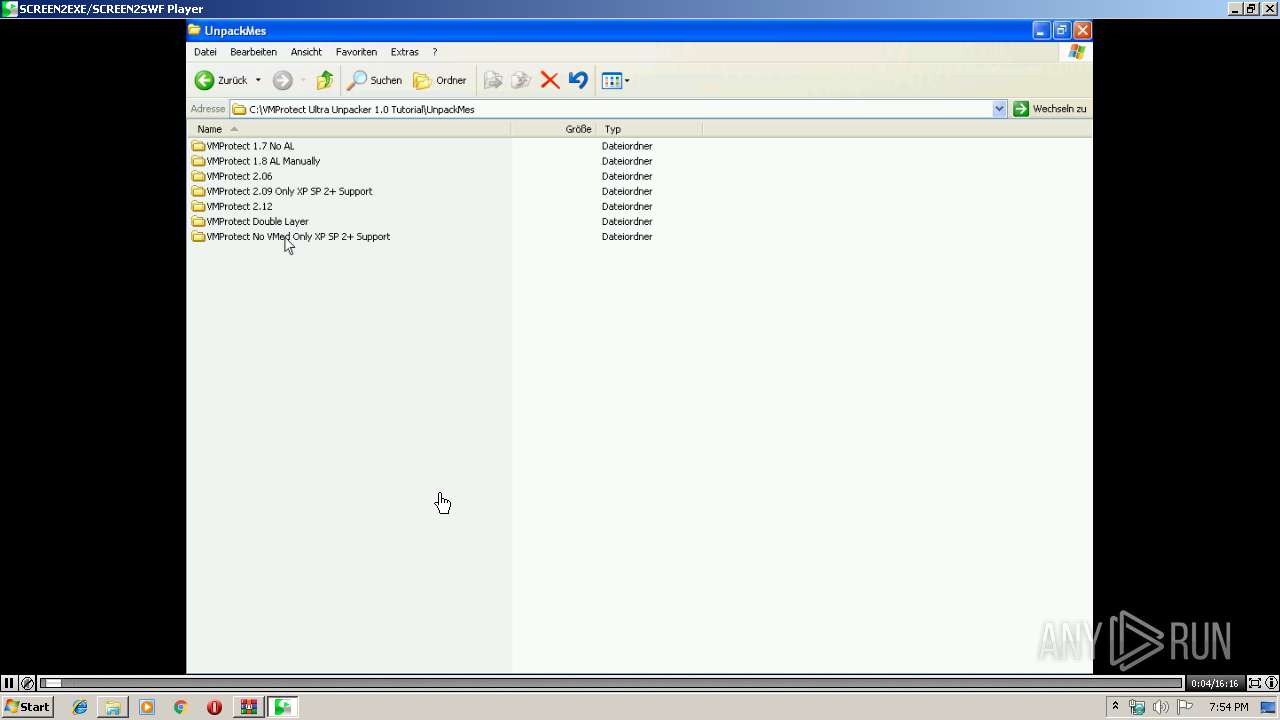Click the network tray icon
This screenshot has width=1280, height=720.
pyautogui.click(x=1137, y=707)
